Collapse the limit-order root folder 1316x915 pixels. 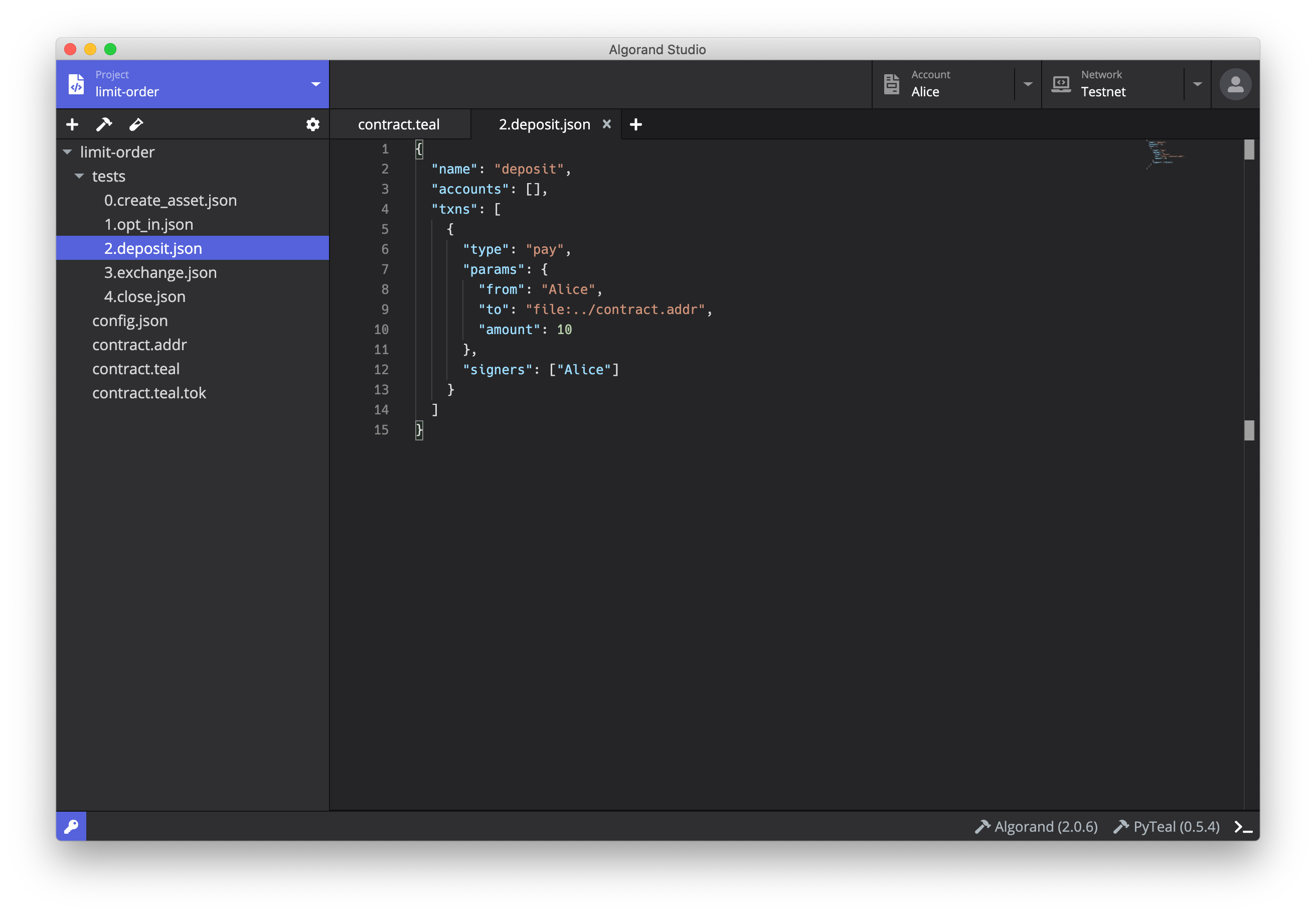point(68,152)
